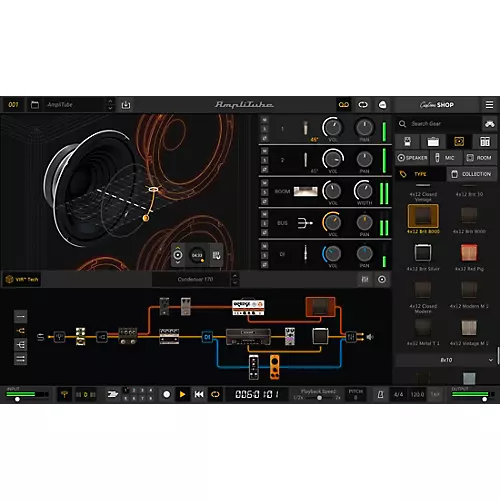Select the single serial chain routing icon

[x=20, y=316]
